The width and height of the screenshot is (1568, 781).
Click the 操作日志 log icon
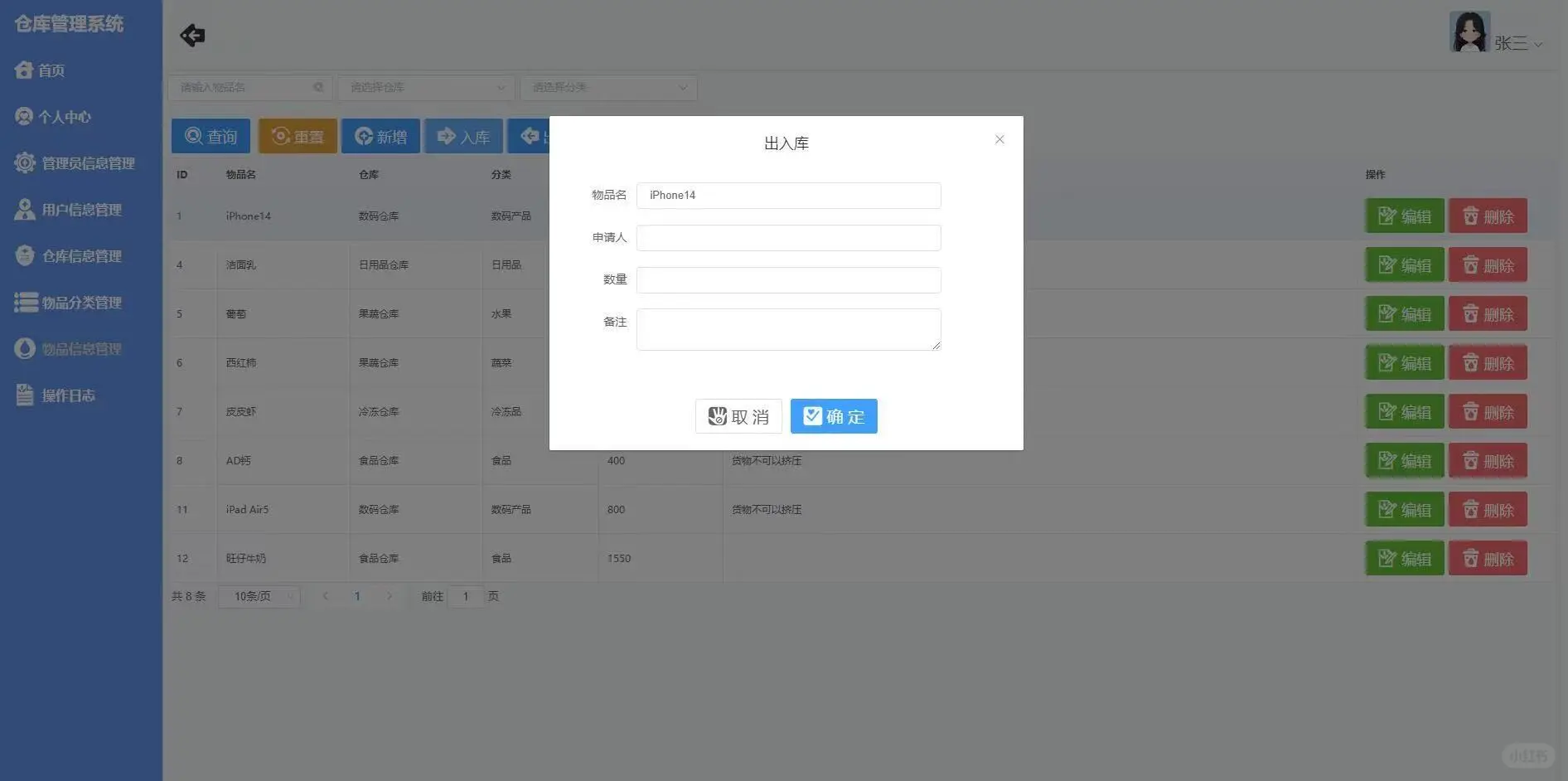click(x=24, y=395)
